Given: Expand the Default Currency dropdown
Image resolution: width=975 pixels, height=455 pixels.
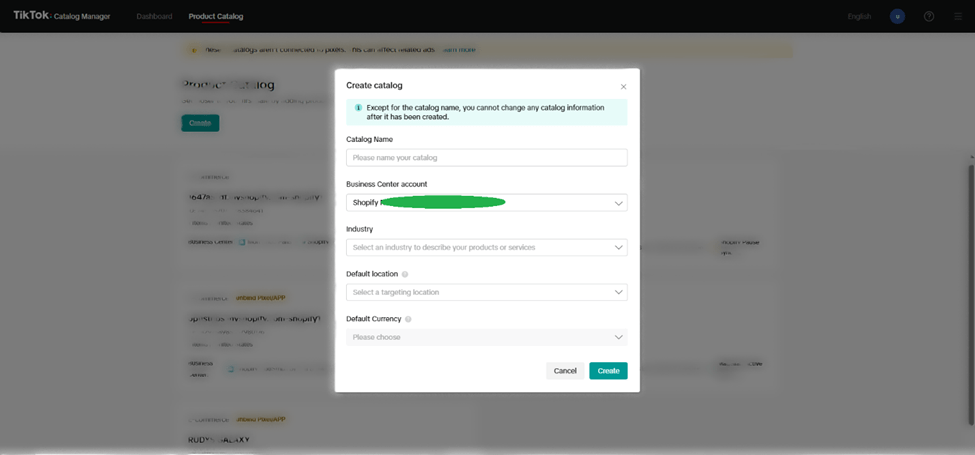Looking at the screenshot, I should click(486, 337).
